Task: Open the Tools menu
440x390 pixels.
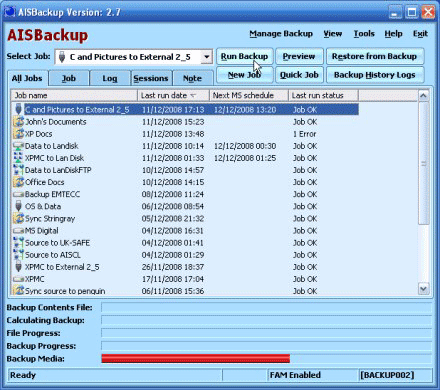Action: coord(364,34)
